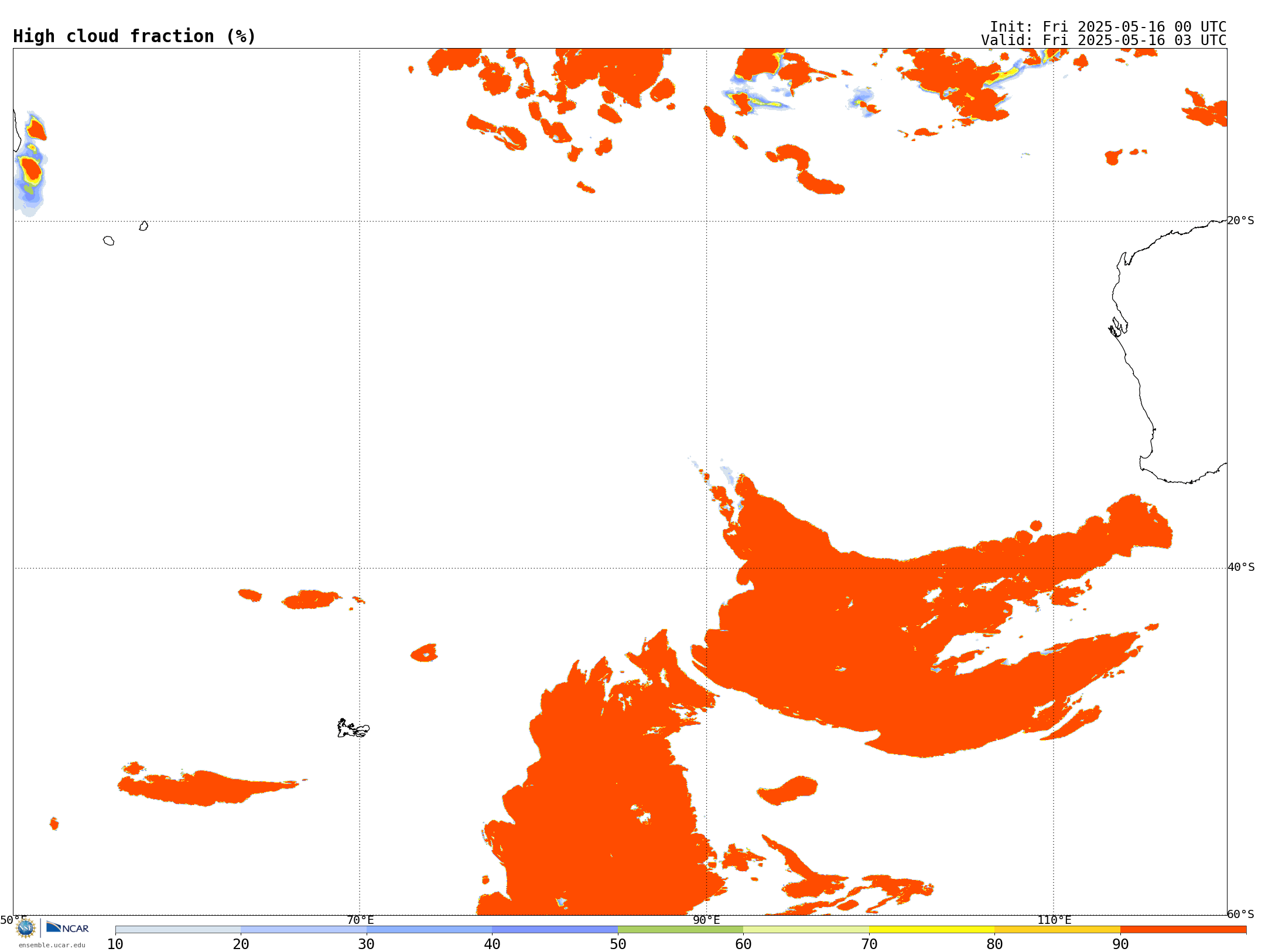The image size is (1265, 952).
Task: Select the Valid: Fri 2025-05-16 03 UTC text
Action: tap(1104, 40)
